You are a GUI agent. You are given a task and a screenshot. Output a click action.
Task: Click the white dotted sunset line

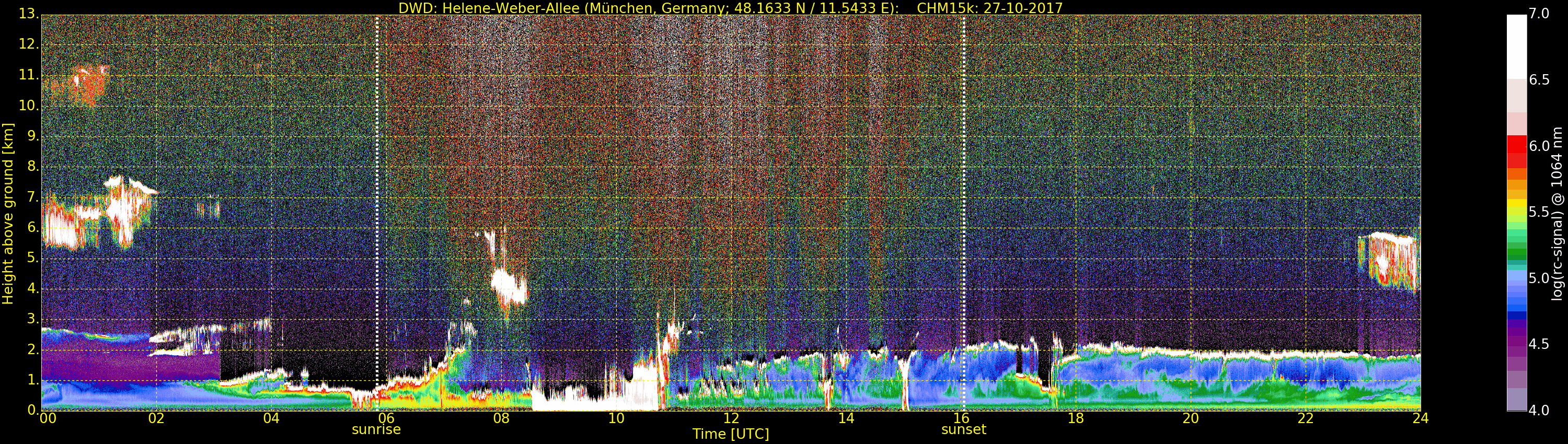pos(964,182)
